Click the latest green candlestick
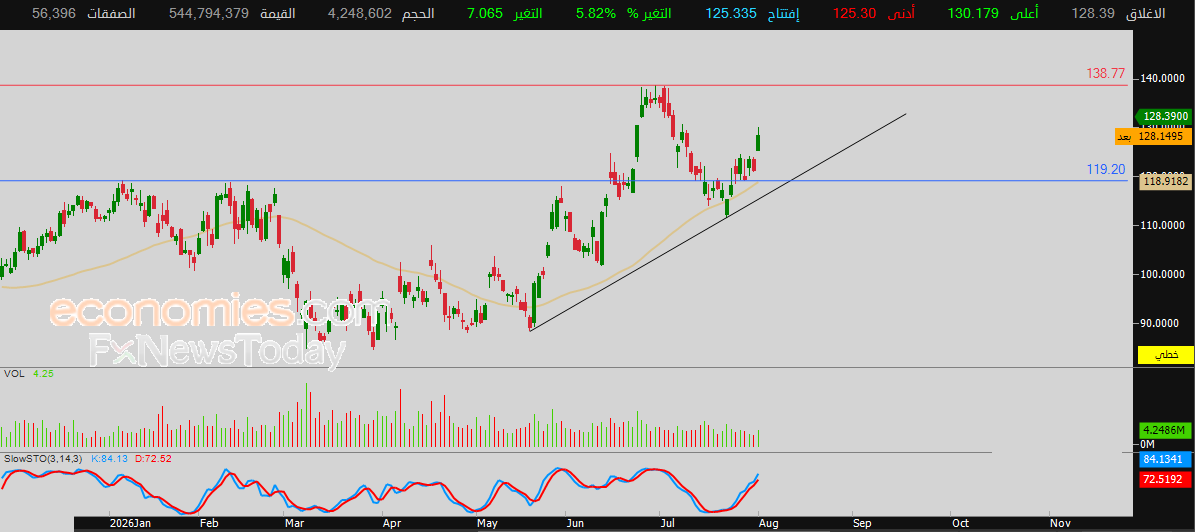Image resolution: width=1195 pixels, height=532 pixels. click(x=758, y=141)
